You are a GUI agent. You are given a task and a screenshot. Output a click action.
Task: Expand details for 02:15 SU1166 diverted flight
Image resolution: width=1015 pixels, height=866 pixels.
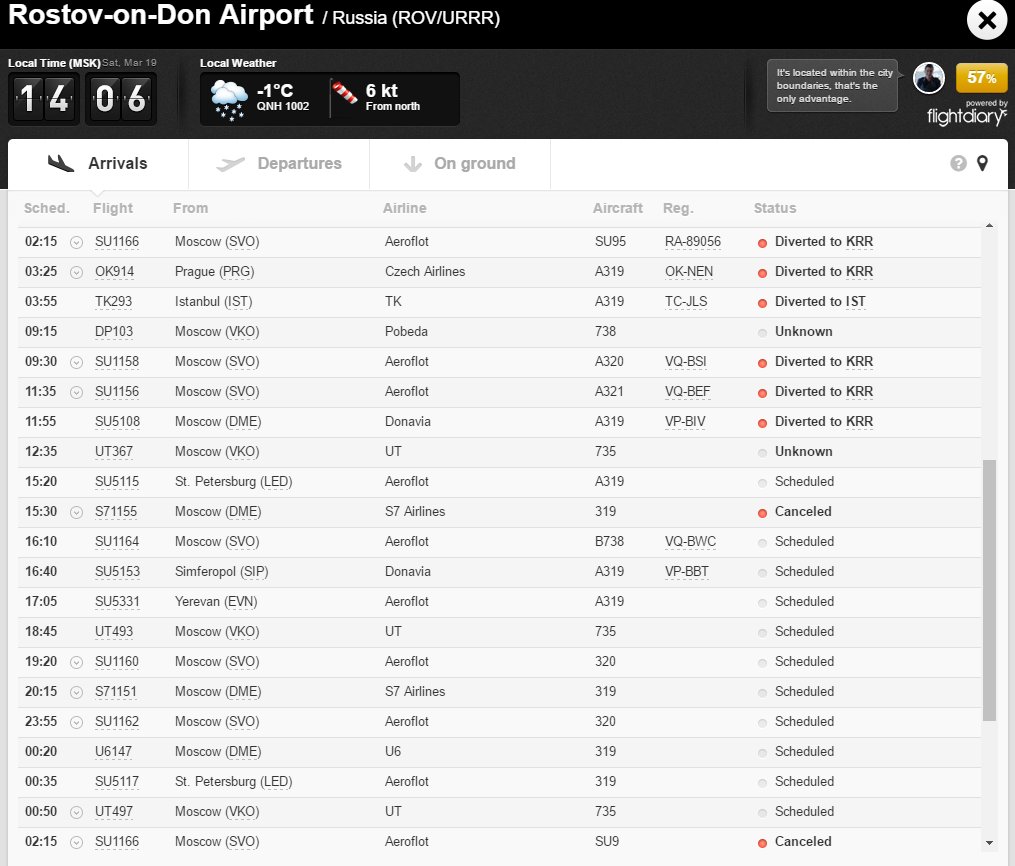(76, 242)
